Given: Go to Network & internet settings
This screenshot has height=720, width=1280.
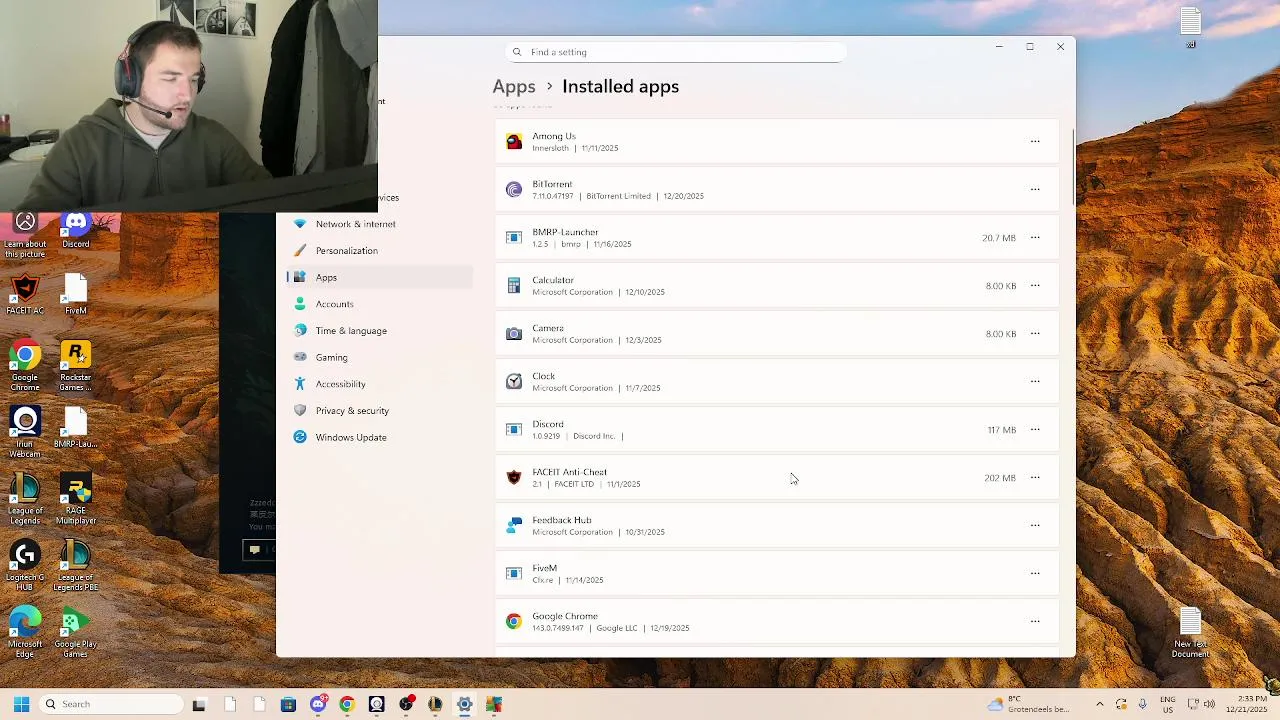Looking at the screenshot, I should [379, 224].
